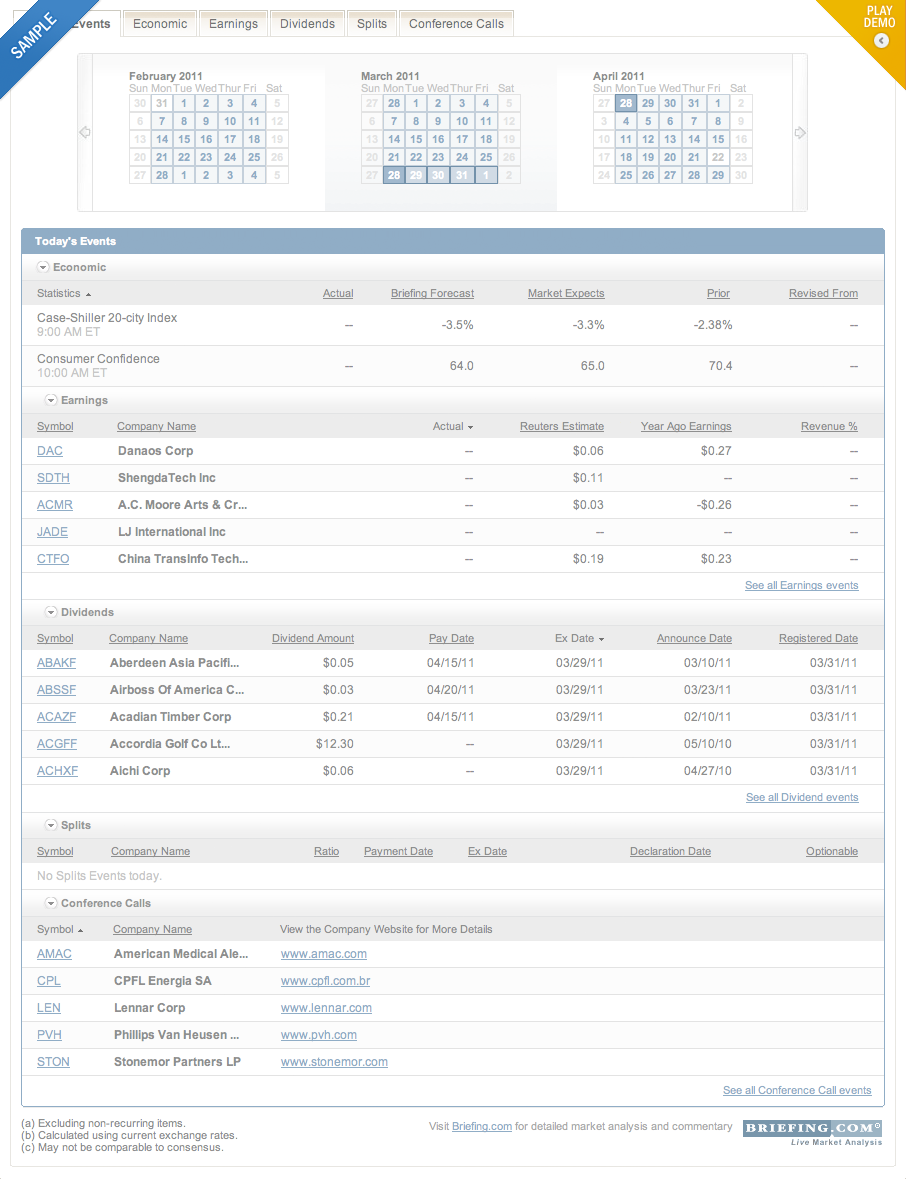Open the CPL symbol link

tap(49, 980)
